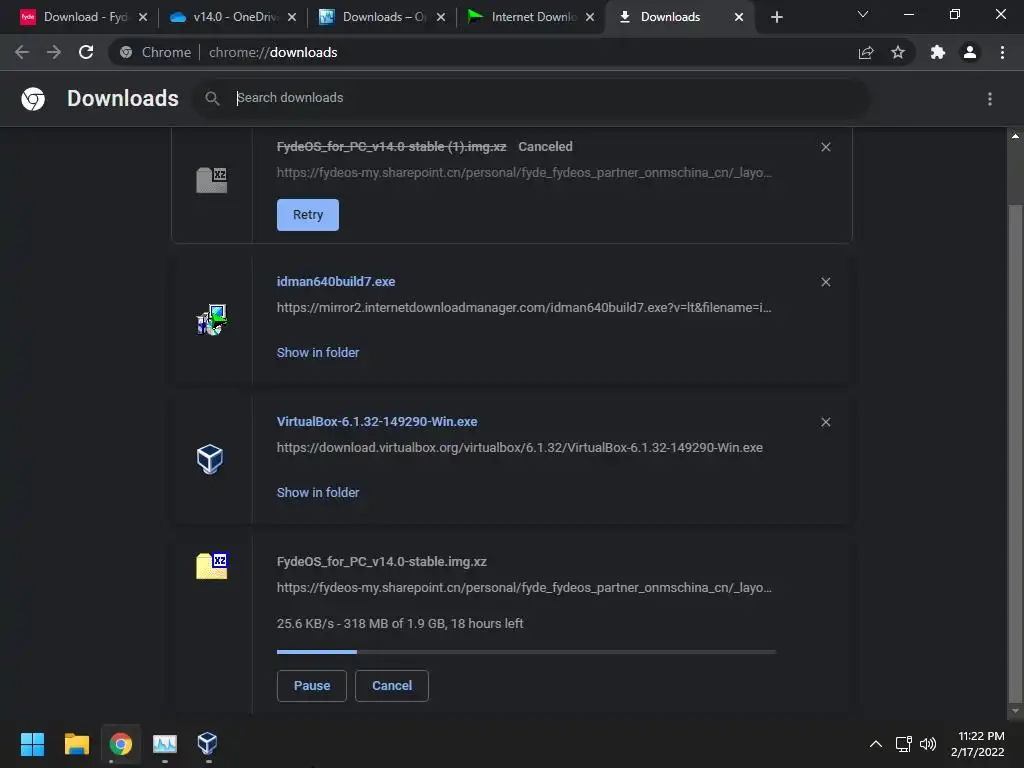Click the VirtualBox installer file icon
1024x768 pixels.
coord(210,459)
